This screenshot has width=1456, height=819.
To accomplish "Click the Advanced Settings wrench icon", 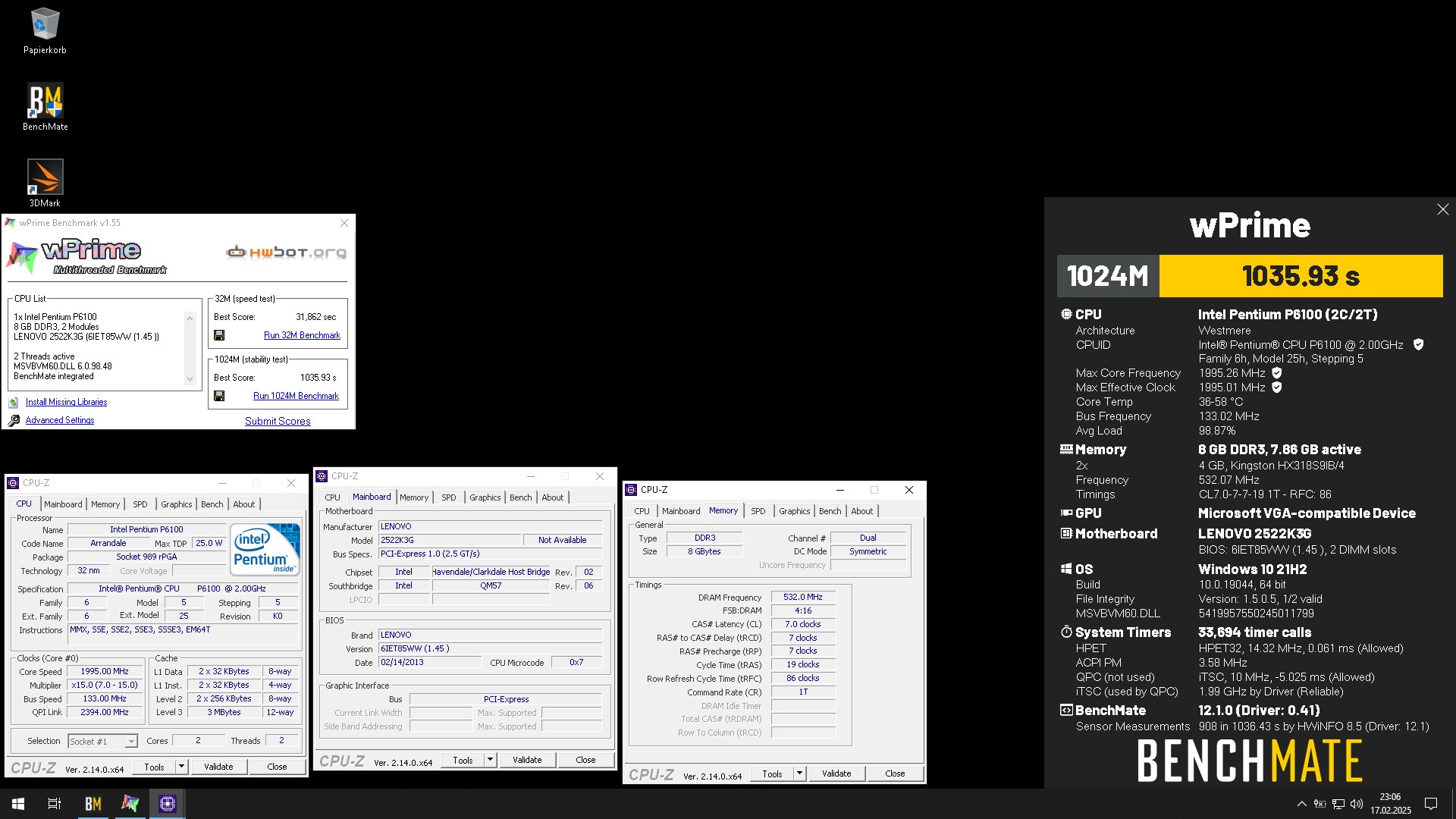I will (14, 420).
